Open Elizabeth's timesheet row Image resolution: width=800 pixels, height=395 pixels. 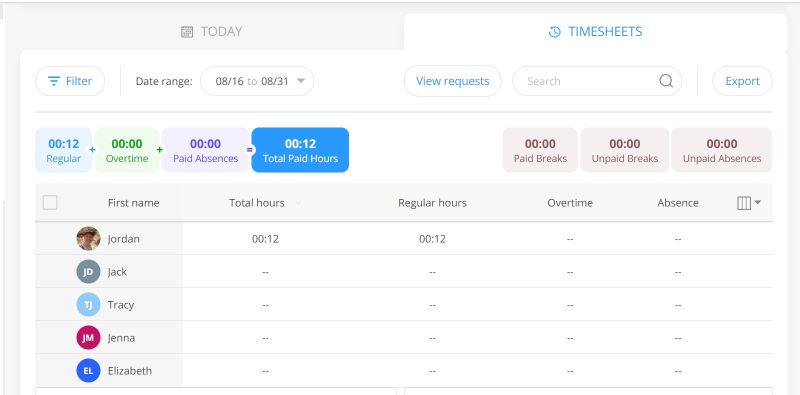404,371
